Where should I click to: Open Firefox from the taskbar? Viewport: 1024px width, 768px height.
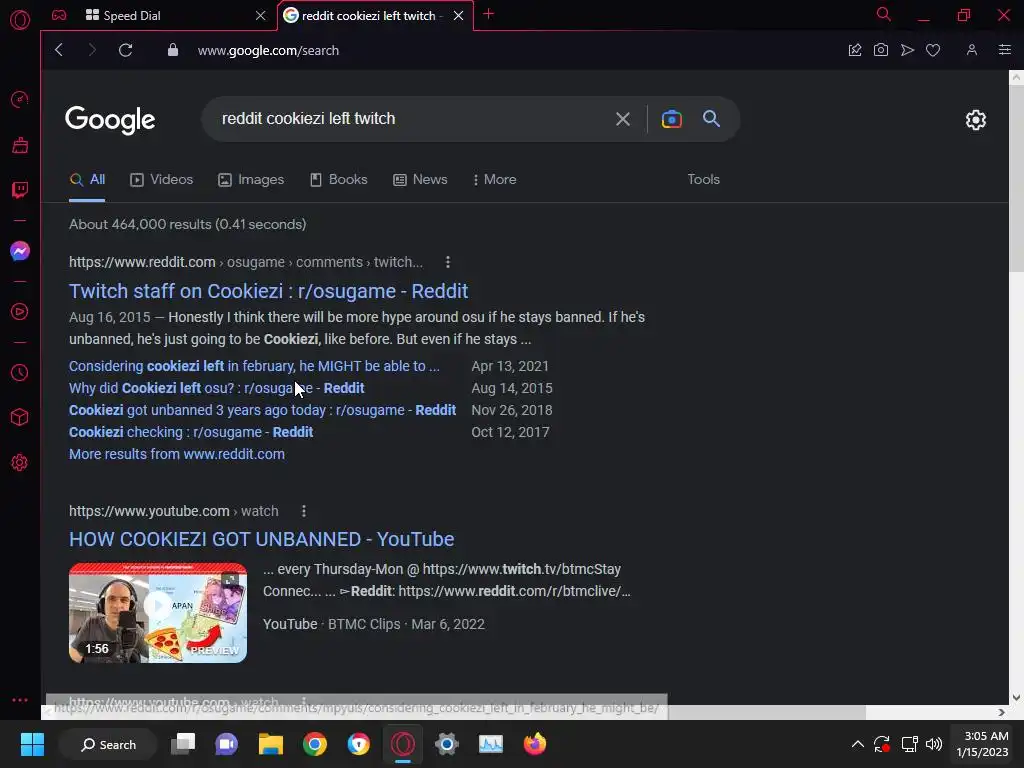[535, 744]
